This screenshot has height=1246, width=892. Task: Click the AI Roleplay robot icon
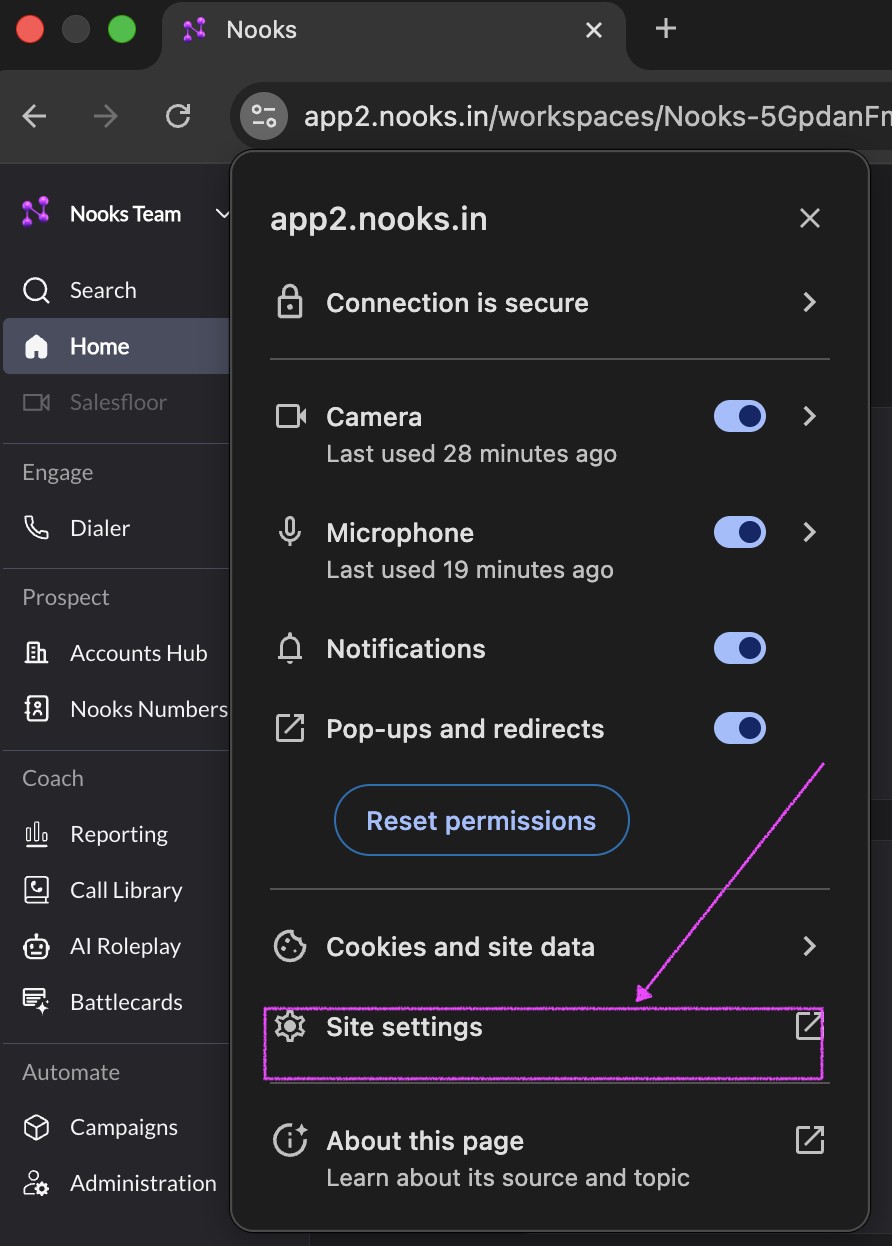click(36, 946)
